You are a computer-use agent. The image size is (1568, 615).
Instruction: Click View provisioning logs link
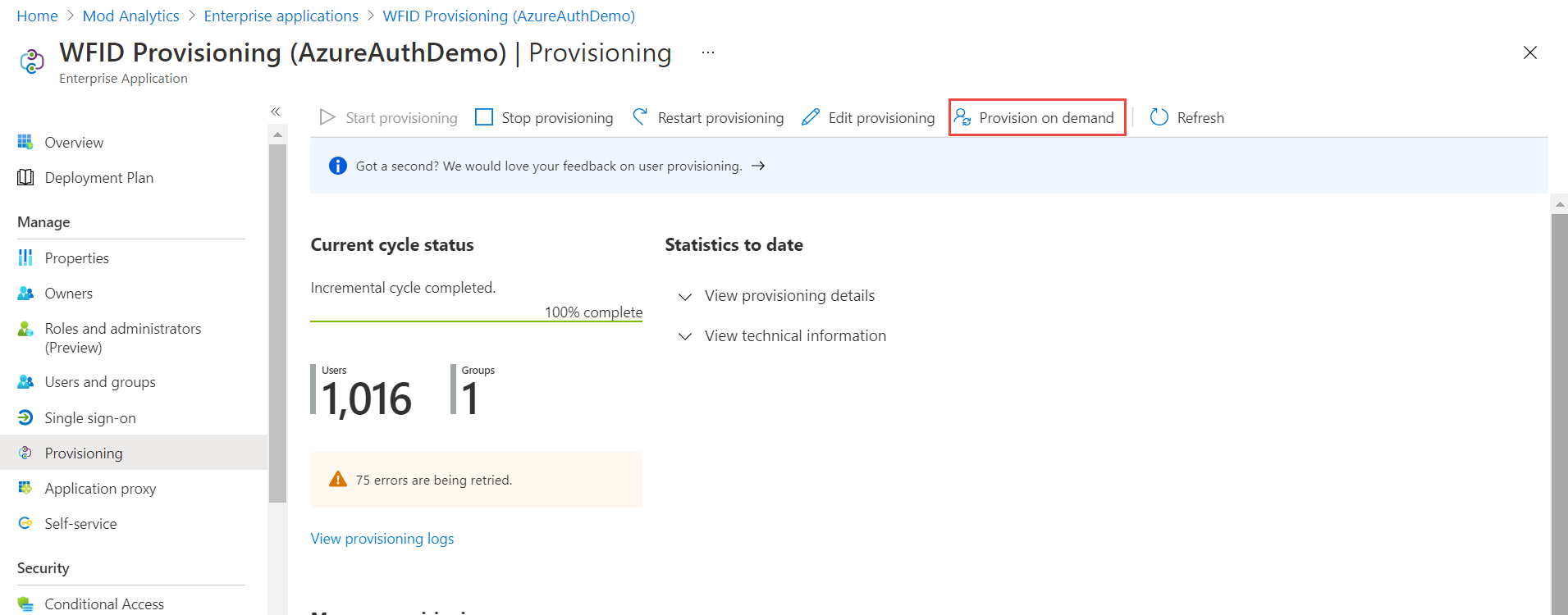tap(382, 539)
